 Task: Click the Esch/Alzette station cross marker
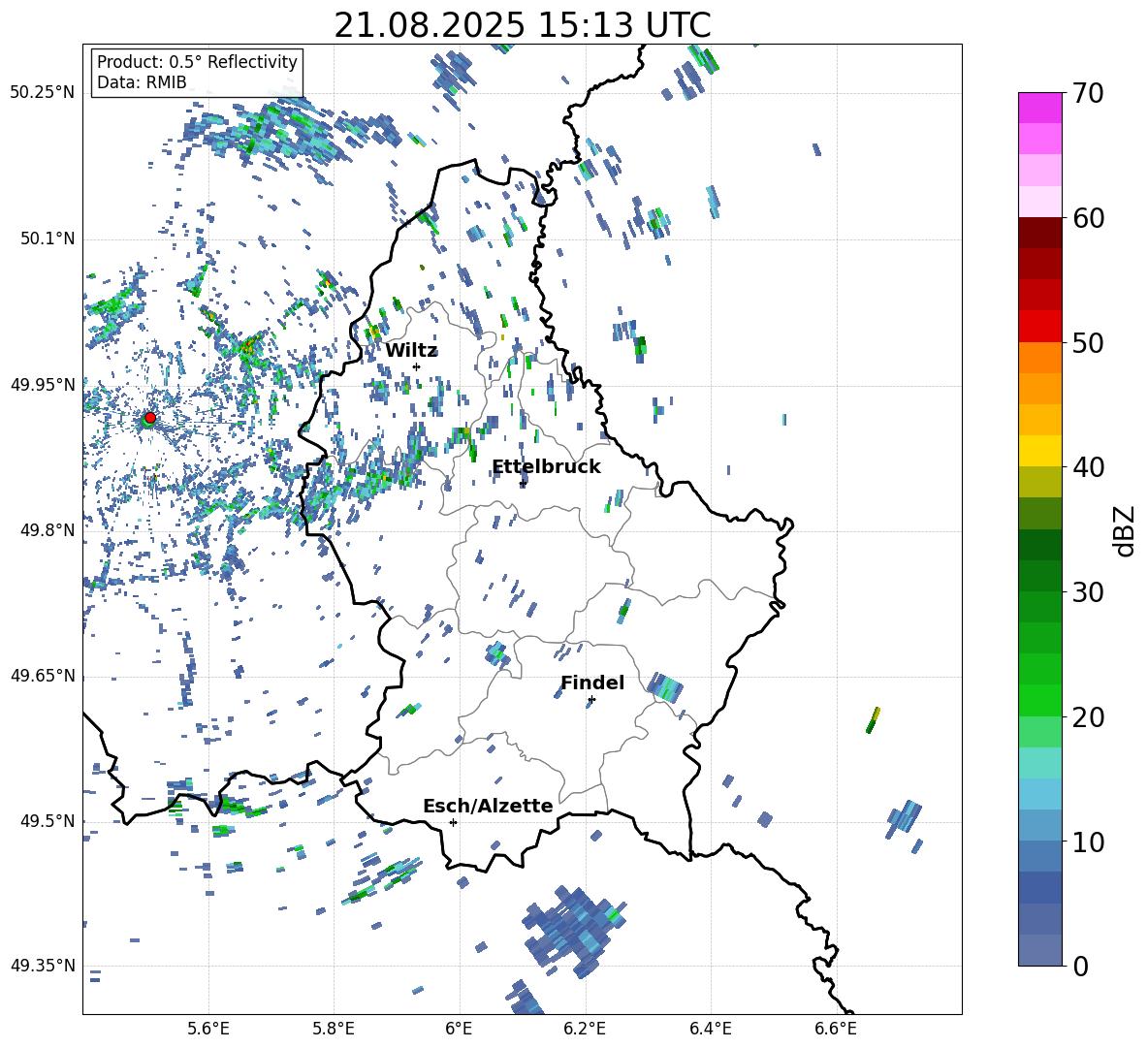click(x=453, y=822)
